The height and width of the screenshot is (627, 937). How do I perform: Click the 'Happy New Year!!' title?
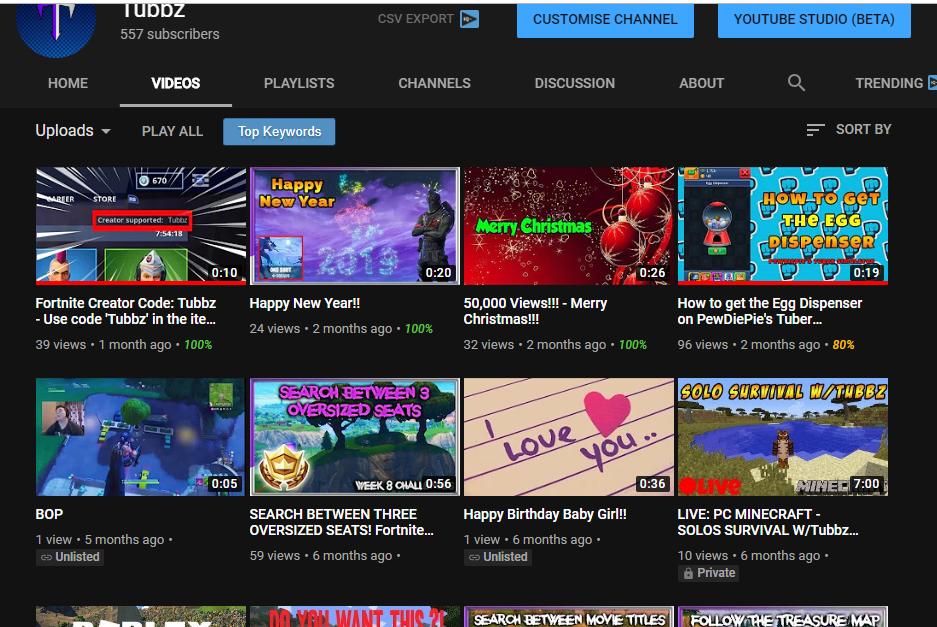305,303
